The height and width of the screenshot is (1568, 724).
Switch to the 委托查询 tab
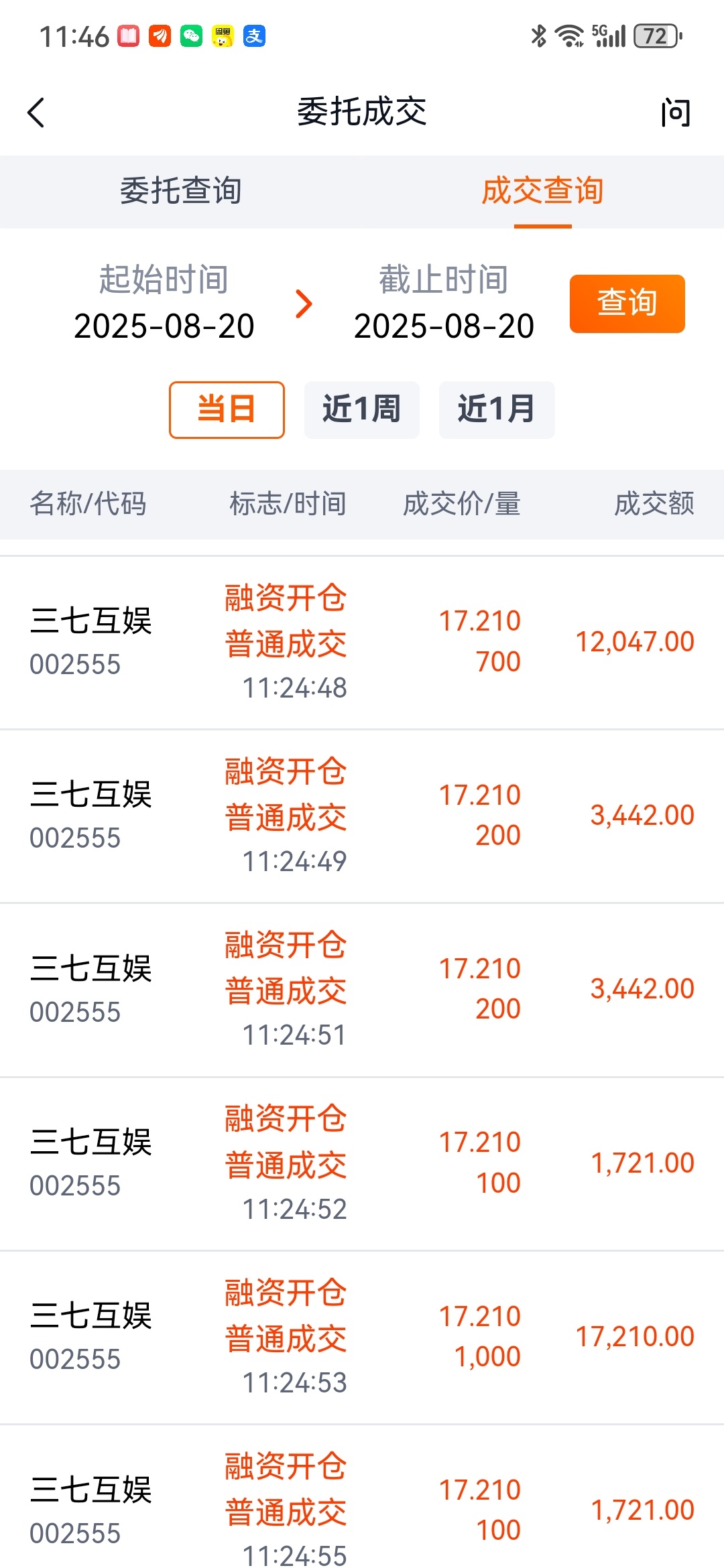(181, 192)
